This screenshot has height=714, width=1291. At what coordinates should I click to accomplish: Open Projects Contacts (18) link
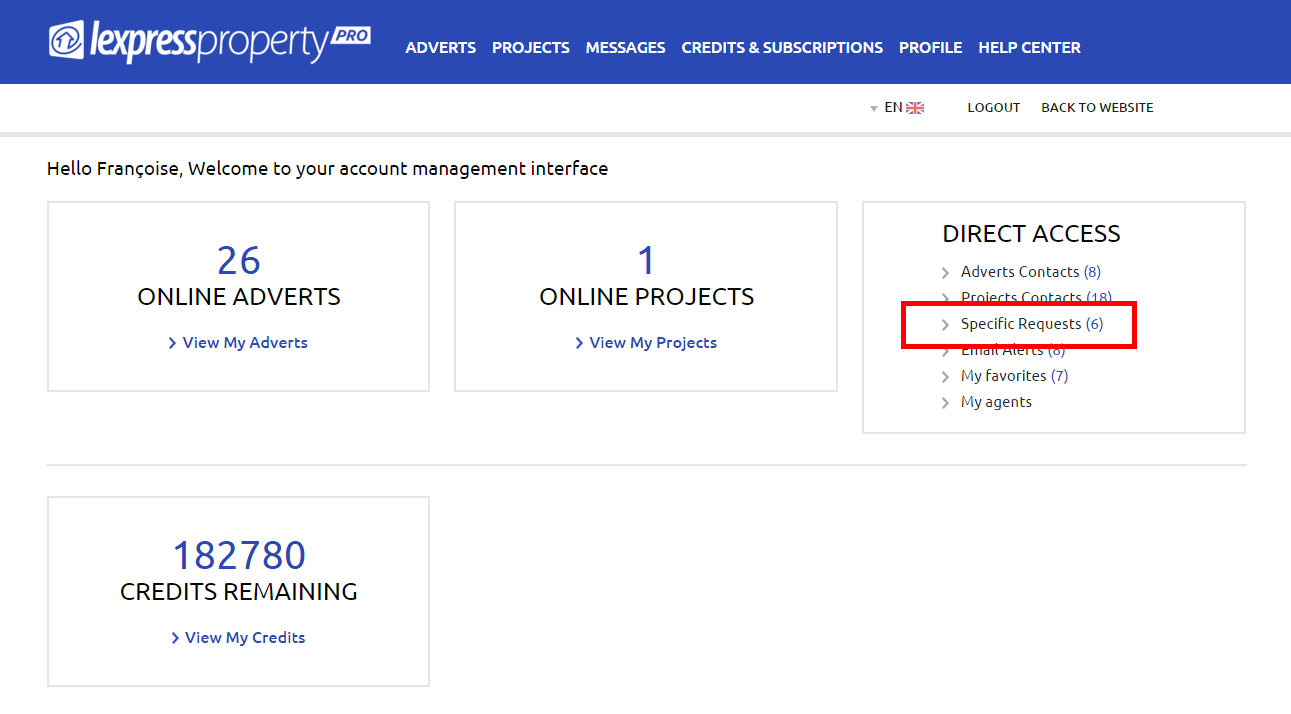pyautogui.click(x=1036, y=298)
